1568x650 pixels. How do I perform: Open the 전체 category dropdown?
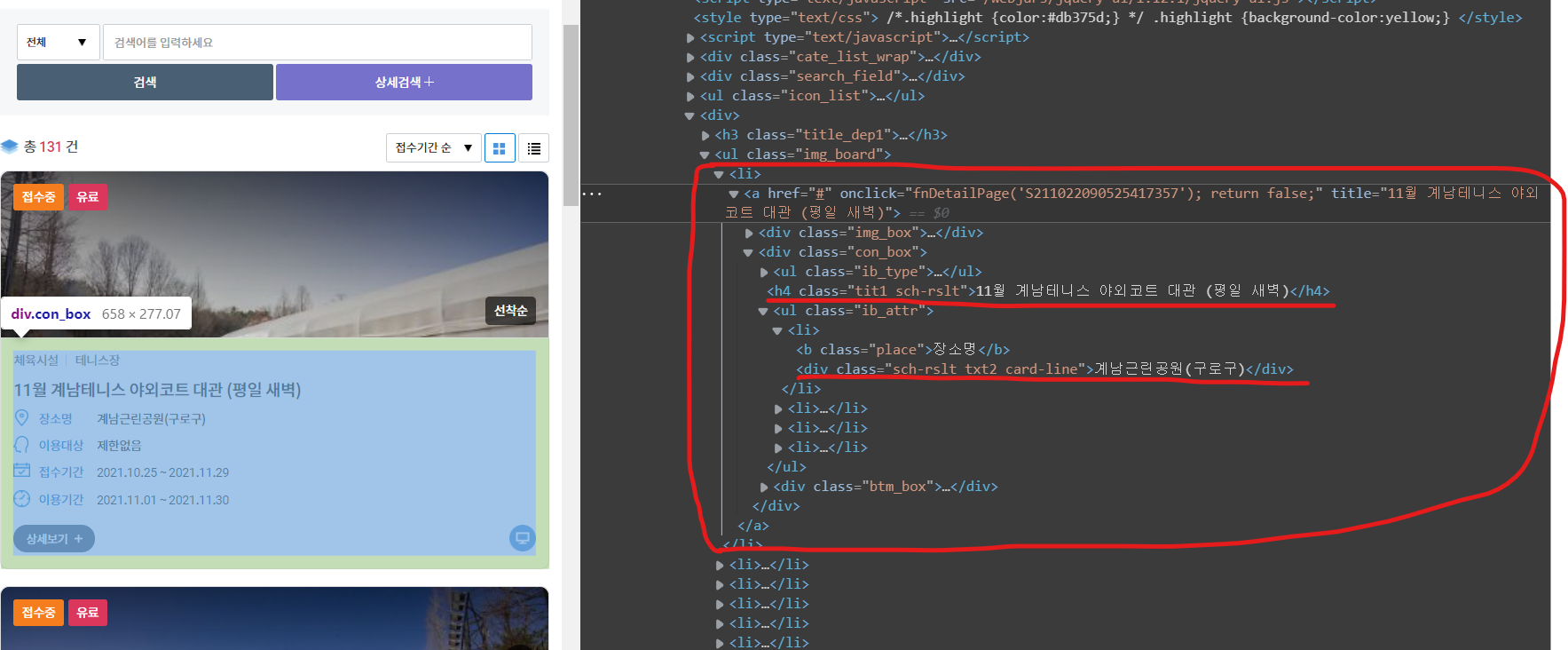(x=58, y=42)
